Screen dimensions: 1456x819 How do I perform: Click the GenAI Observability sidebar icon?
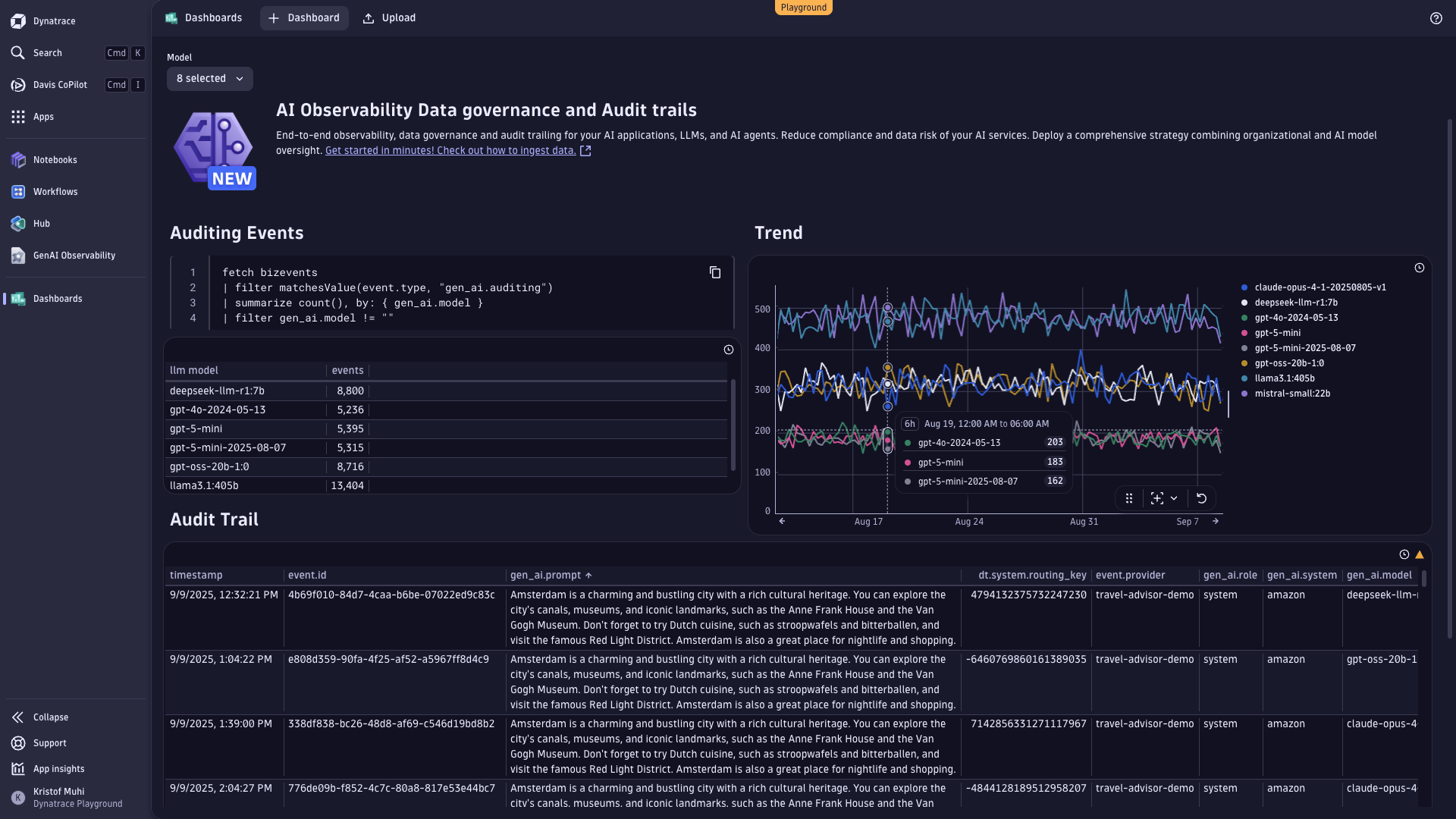[x=18, y=256]
